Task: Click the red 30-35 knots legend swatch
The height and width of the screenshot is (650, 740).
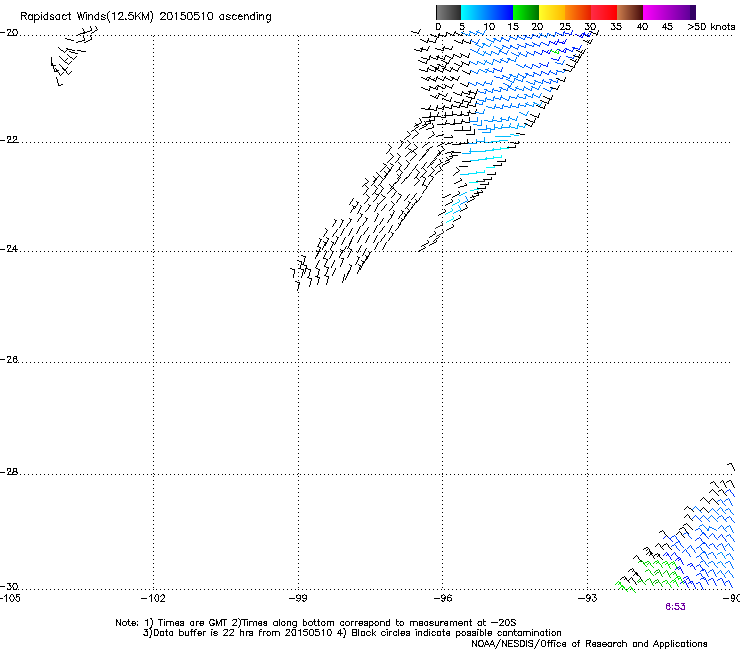Action: point(604,12)
